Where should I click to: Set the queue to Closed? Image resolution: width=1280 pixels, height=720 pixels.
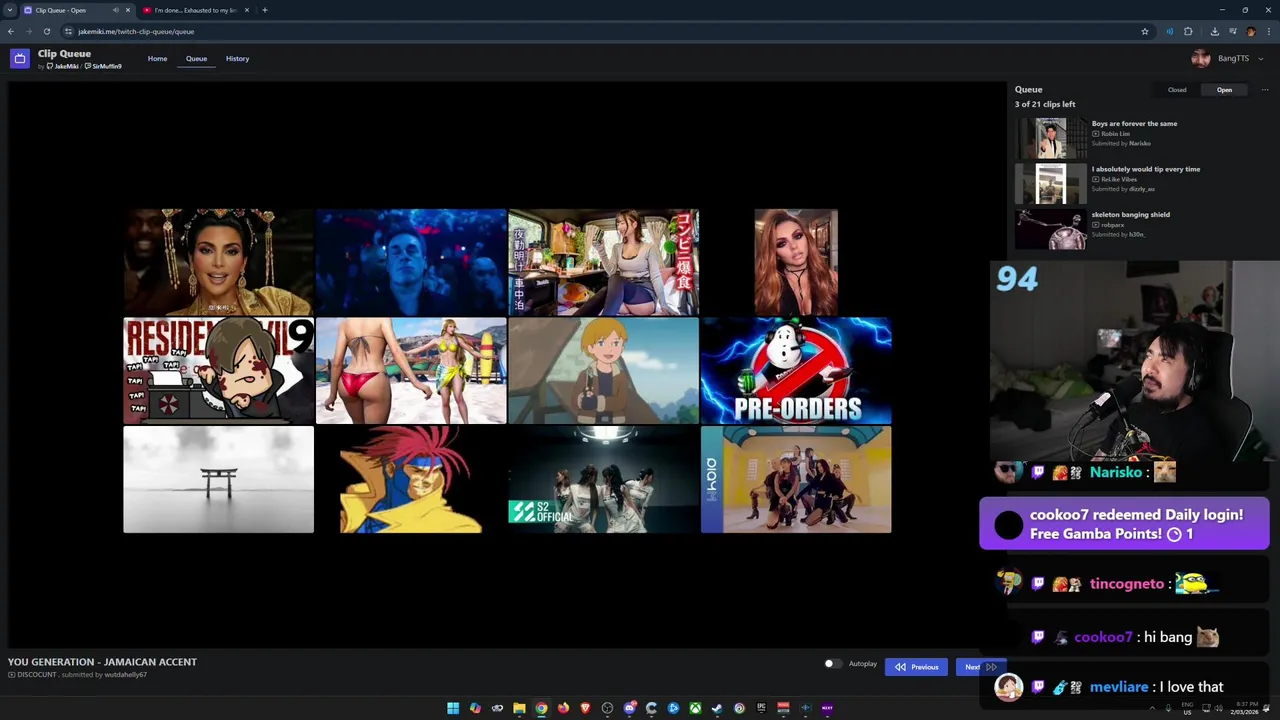(x=1177, y=90)
